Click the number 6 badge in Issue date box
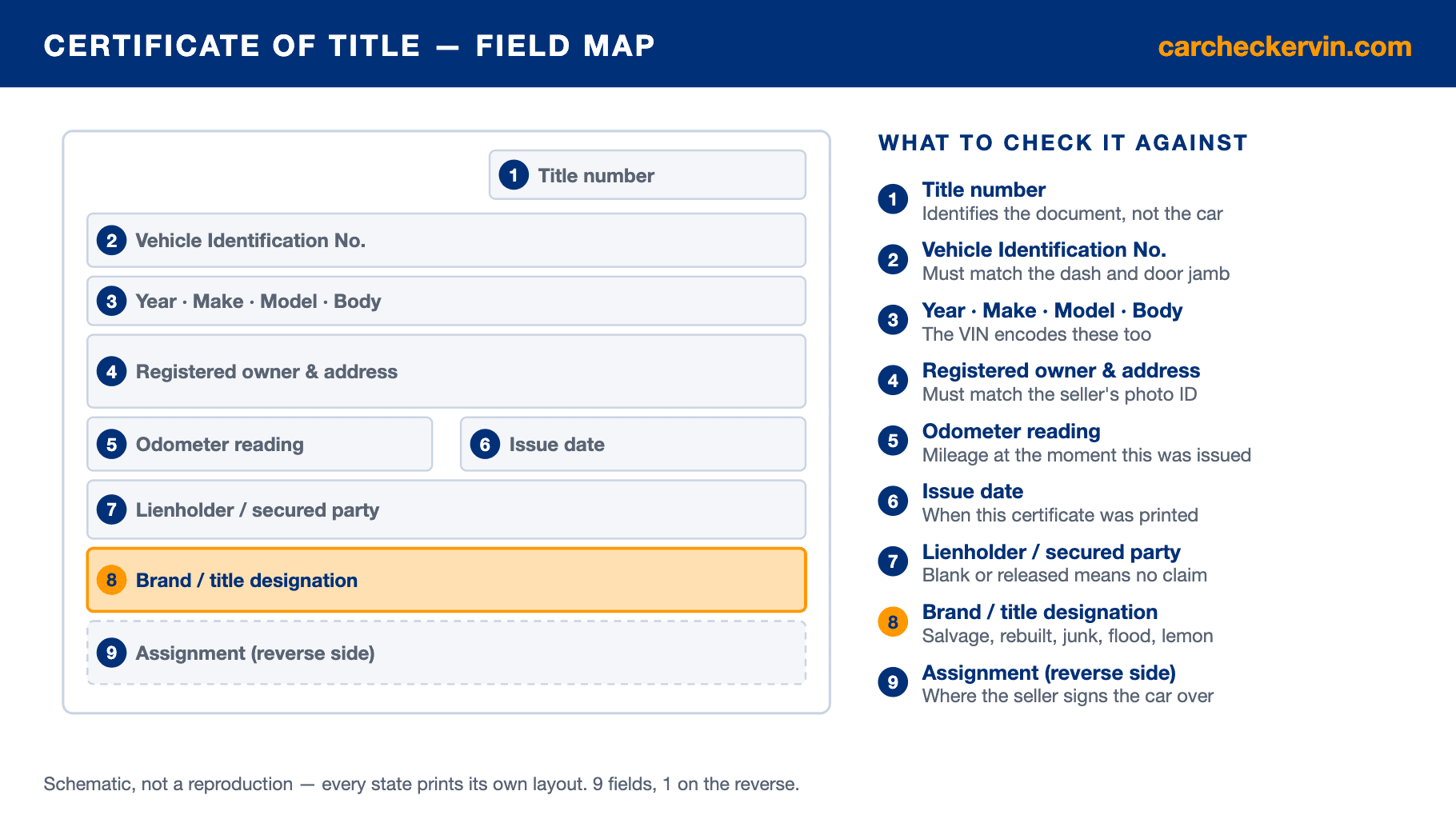 point(485,444)
